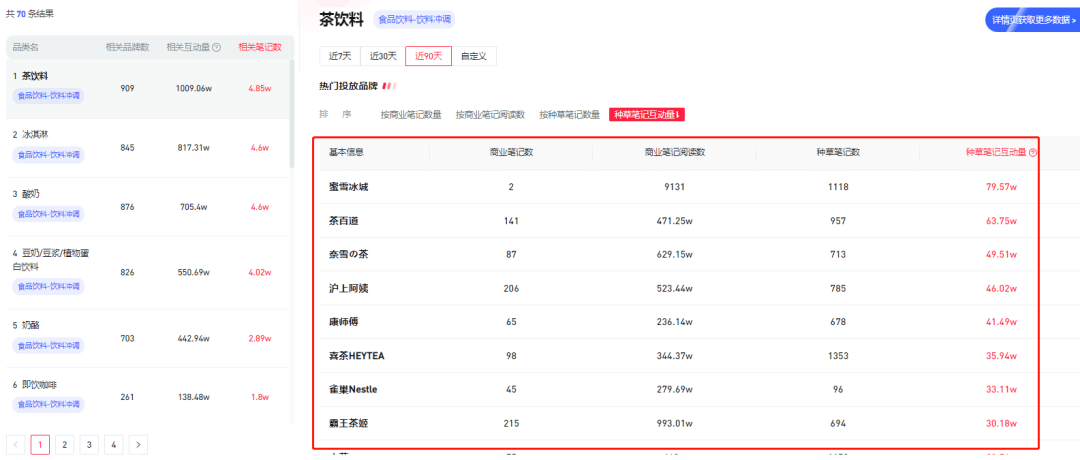
Task: Open the 自定义 custom date range
Action: pos(474,56)
